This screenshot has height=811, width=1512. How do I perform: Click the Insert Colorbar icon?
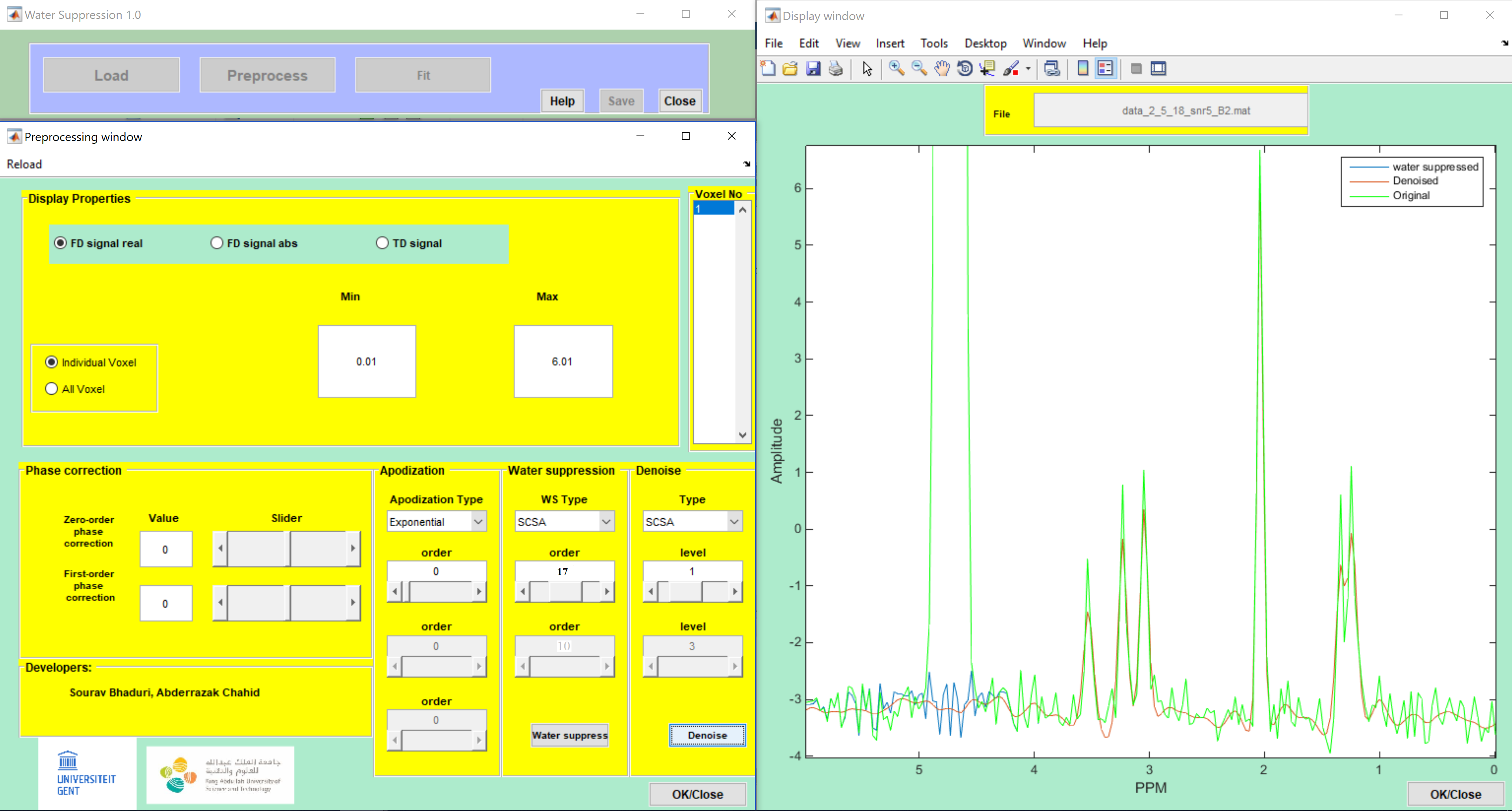click(1083, 69)
